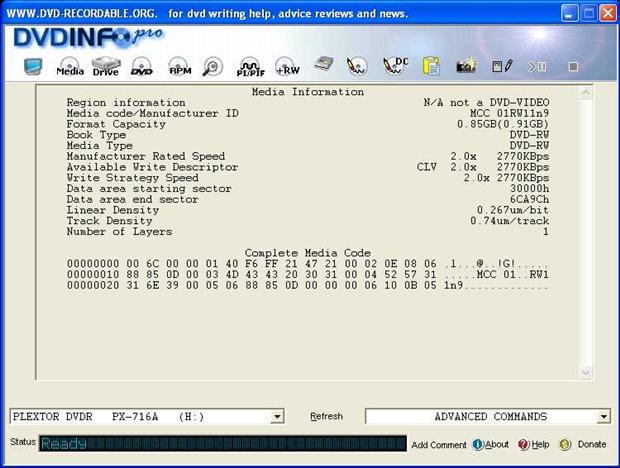Open the Media information tool

tap(70, 66)
